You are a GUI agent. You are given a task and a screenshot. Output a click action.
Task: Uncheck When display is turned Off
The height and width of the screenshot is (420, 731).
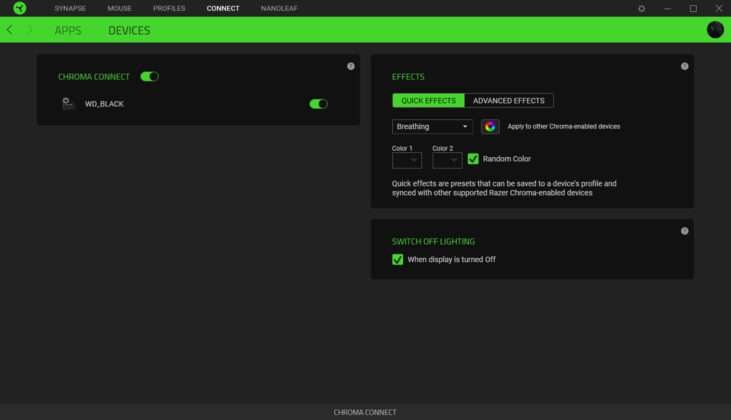point(397,259)
